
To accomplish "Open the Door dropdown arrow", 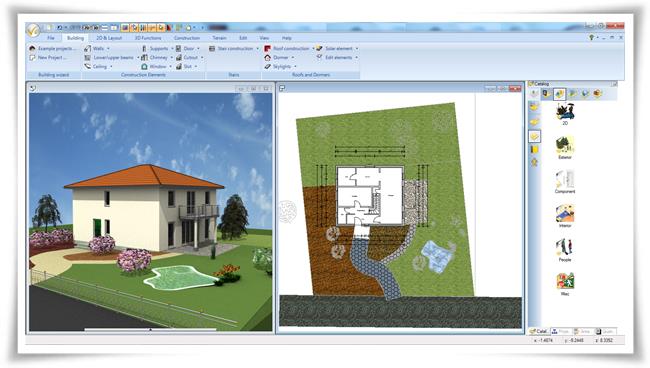I will [x=198, y=48].
